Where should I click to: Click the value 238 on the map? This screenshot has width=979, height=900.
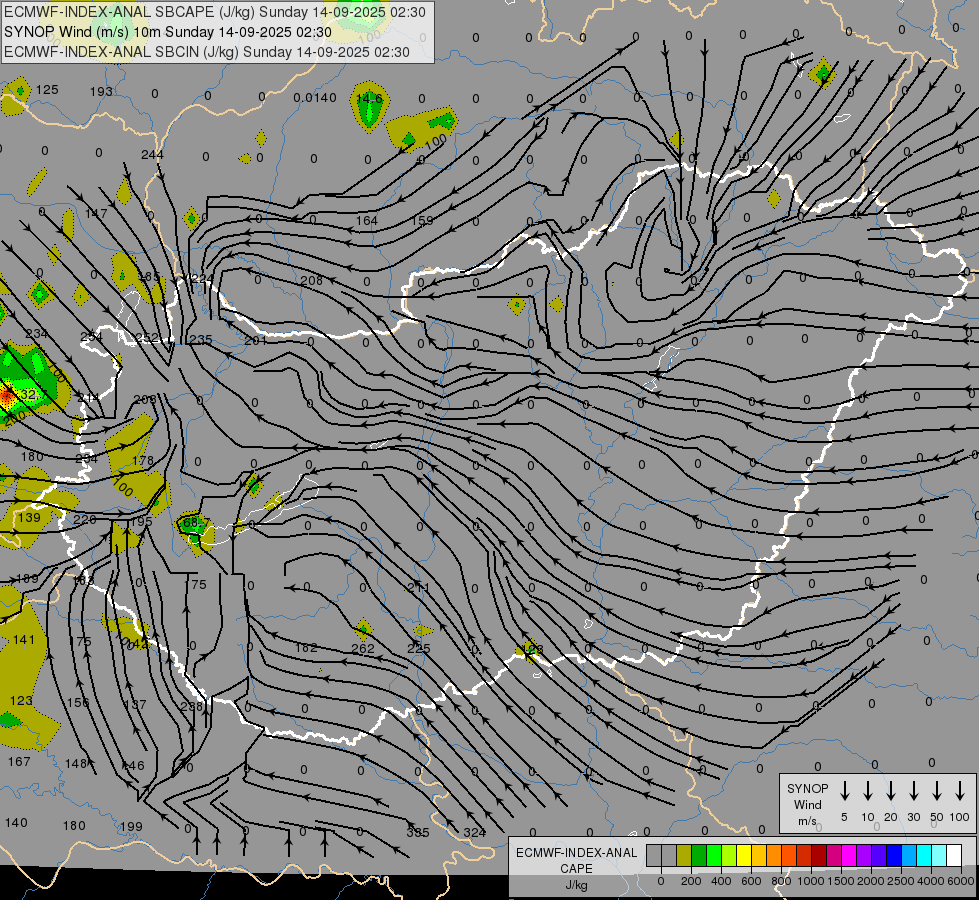tap(192, 706)
